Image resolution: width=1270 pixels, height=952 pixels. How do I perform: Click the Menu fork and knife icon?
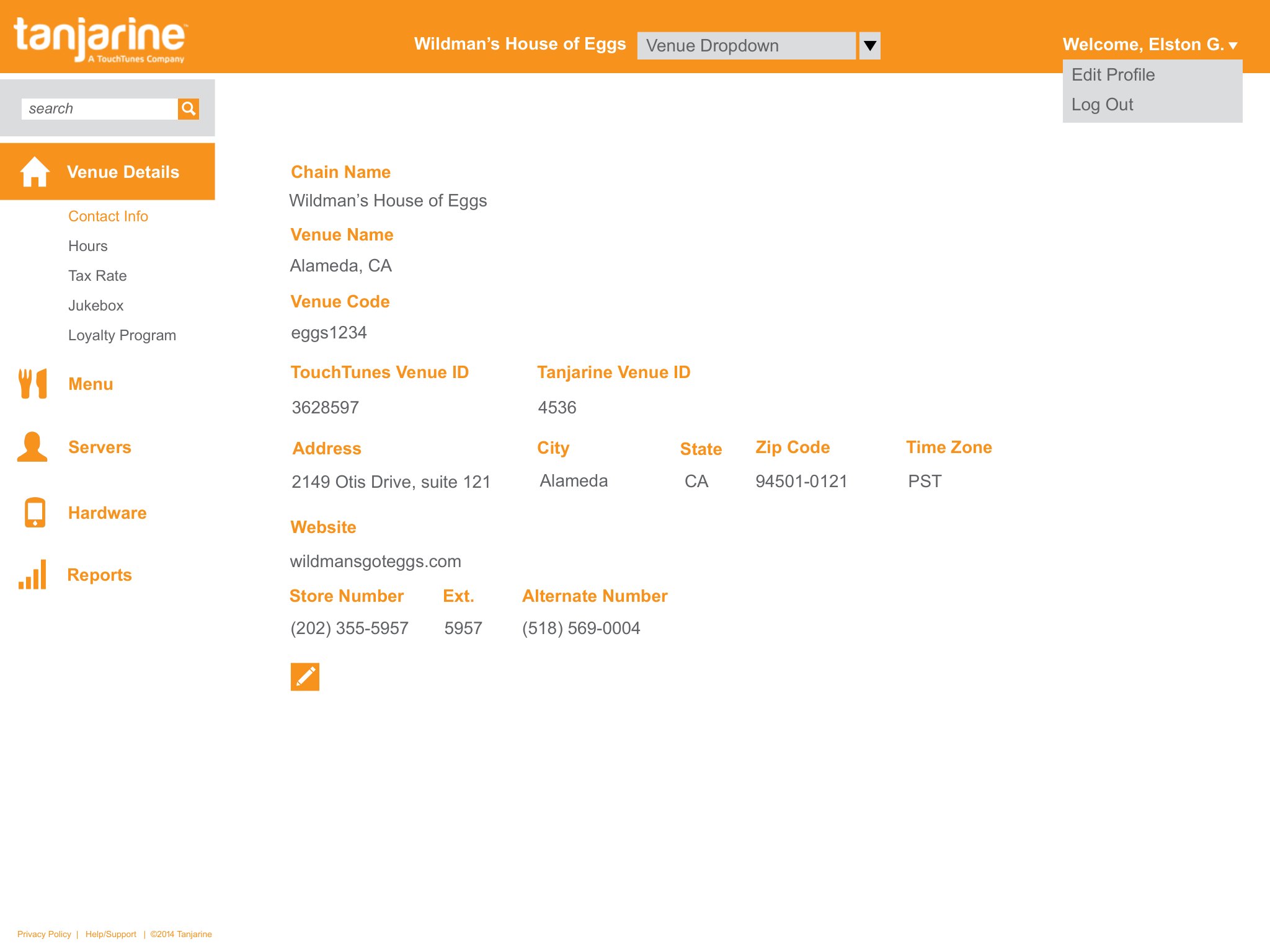click(x=33, y=384)
